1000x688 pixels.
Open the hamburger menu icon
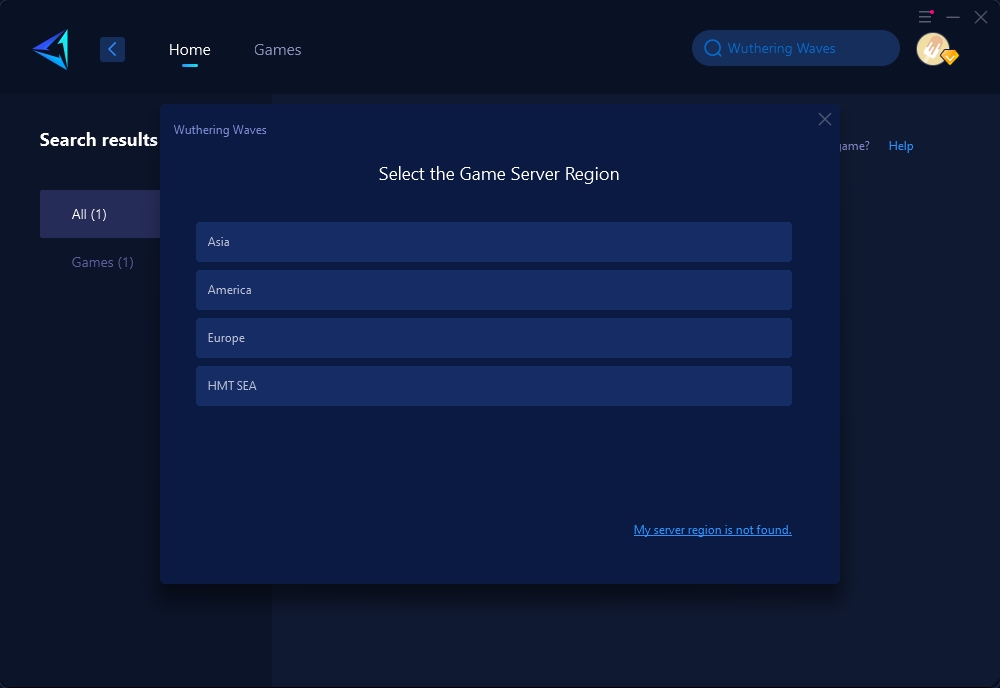(925, 17)
